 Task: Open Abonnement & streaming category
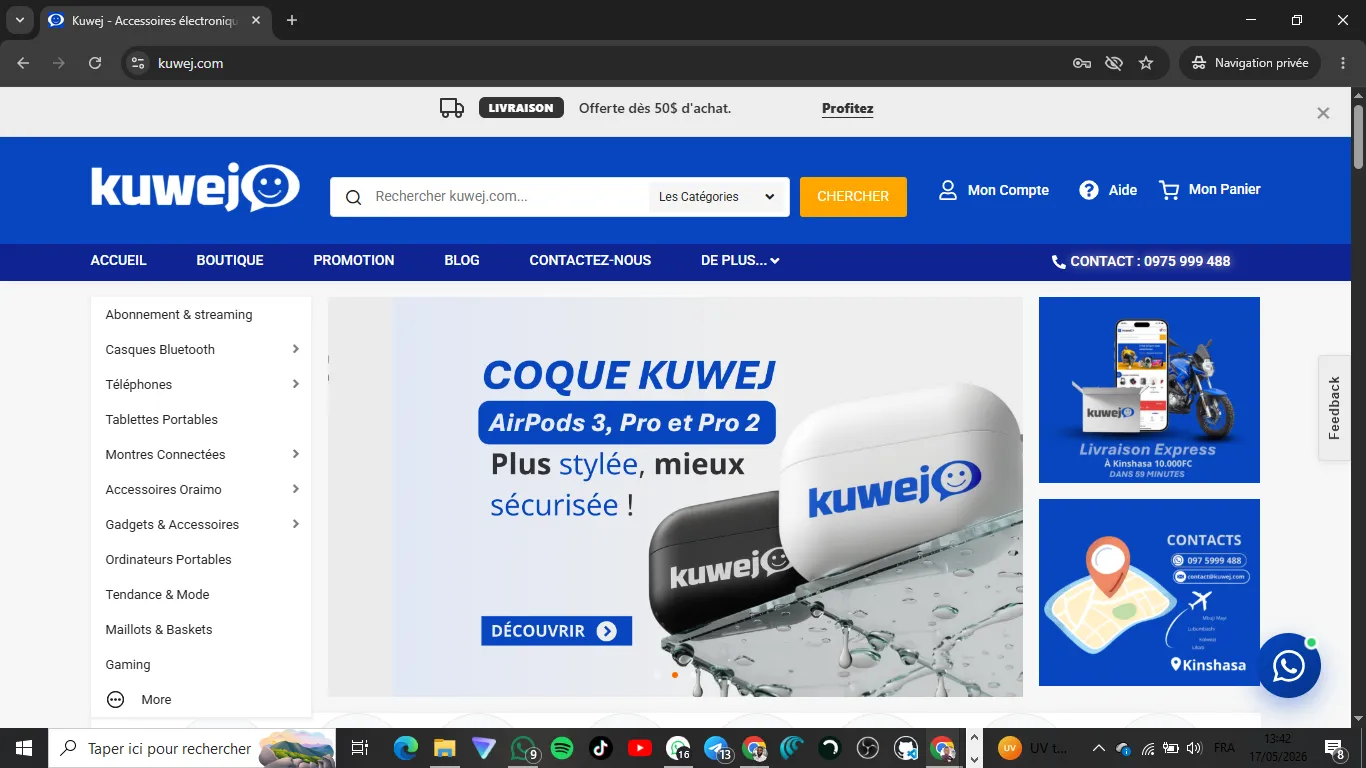179,315
